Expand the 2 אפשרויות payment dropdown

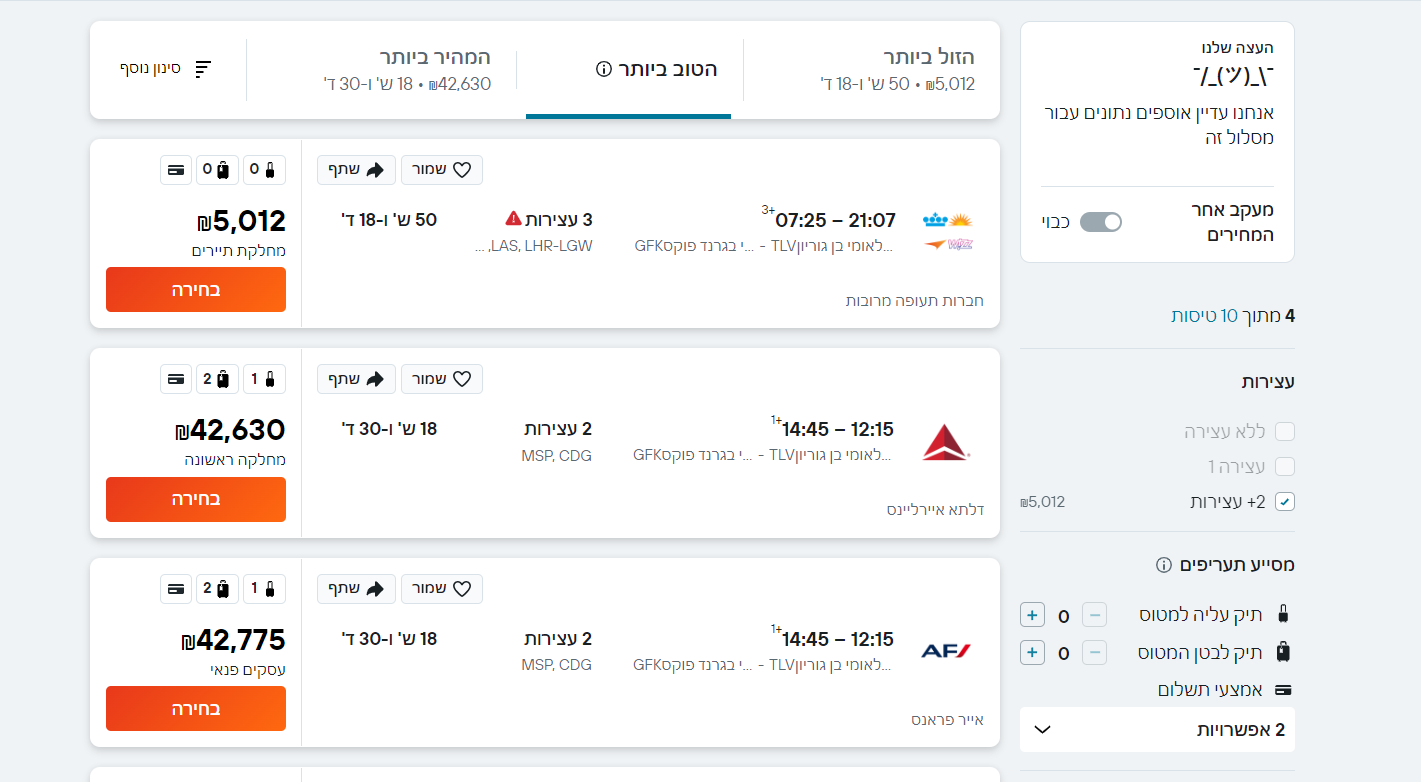(x=1157, y=730)
